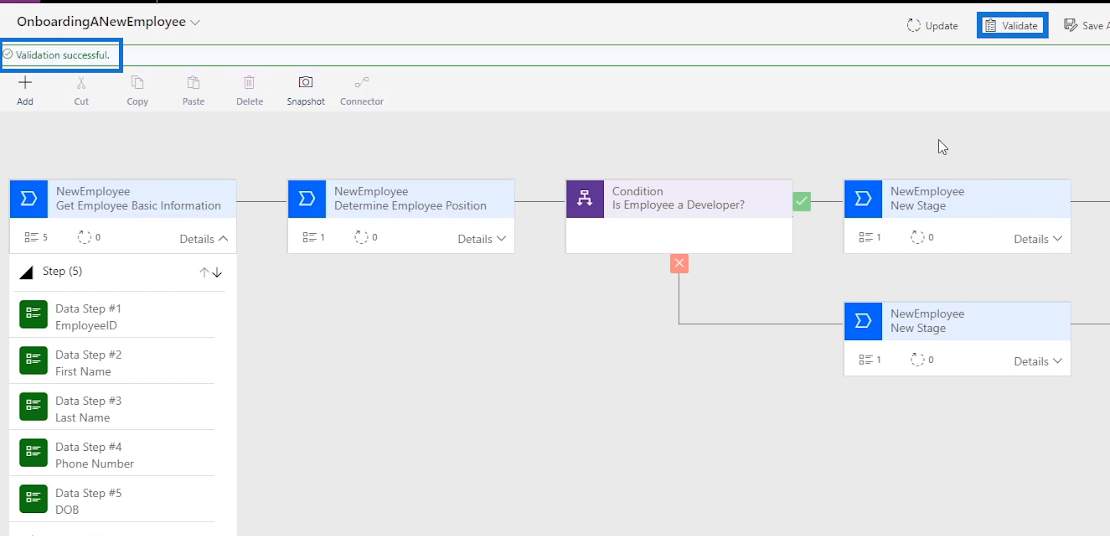Expand Details of Determine Employee Position stage
Screen dimensions: 1110x536
[x=482, y=239]
